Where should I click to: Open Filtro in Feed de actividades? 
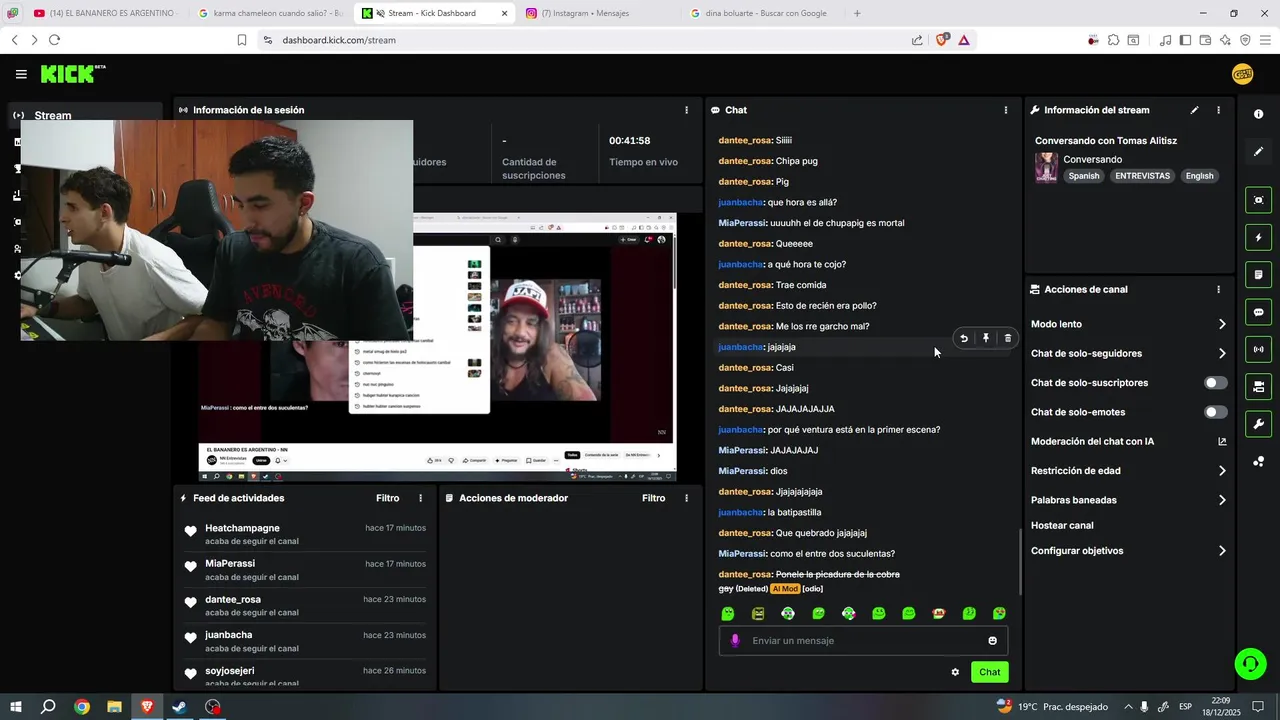387,498
